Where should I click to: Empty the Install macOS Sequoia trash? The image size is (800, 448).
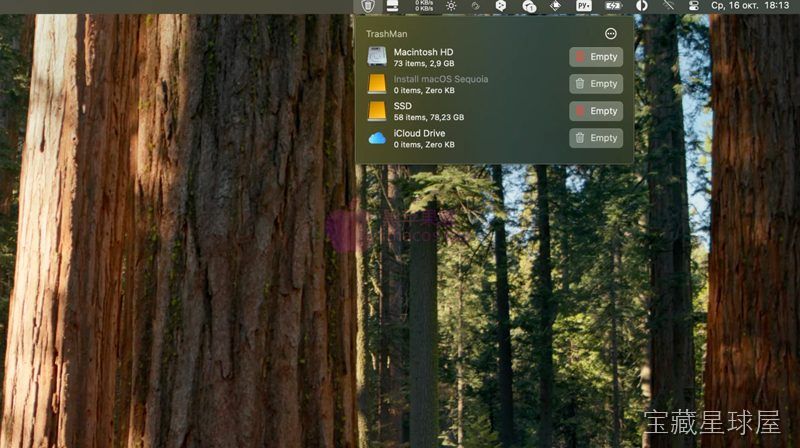[x=596, y=84]
